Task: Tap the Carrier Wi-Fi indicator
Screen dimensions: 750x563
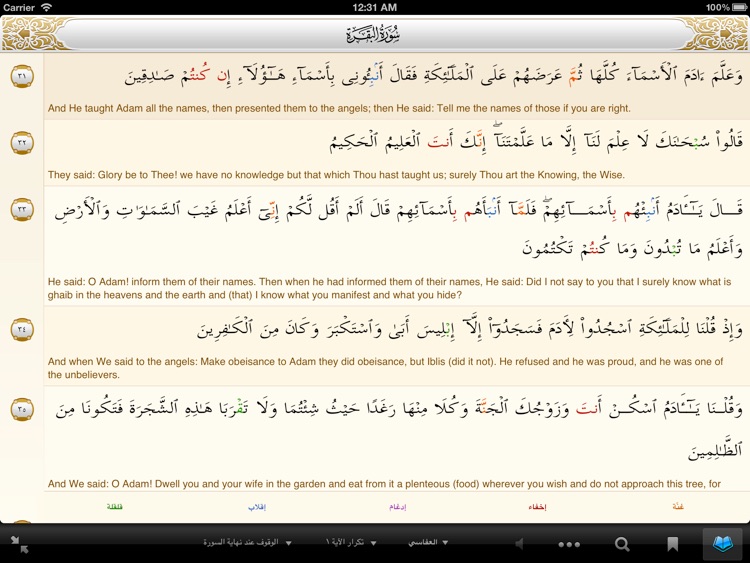Action: 27,7
